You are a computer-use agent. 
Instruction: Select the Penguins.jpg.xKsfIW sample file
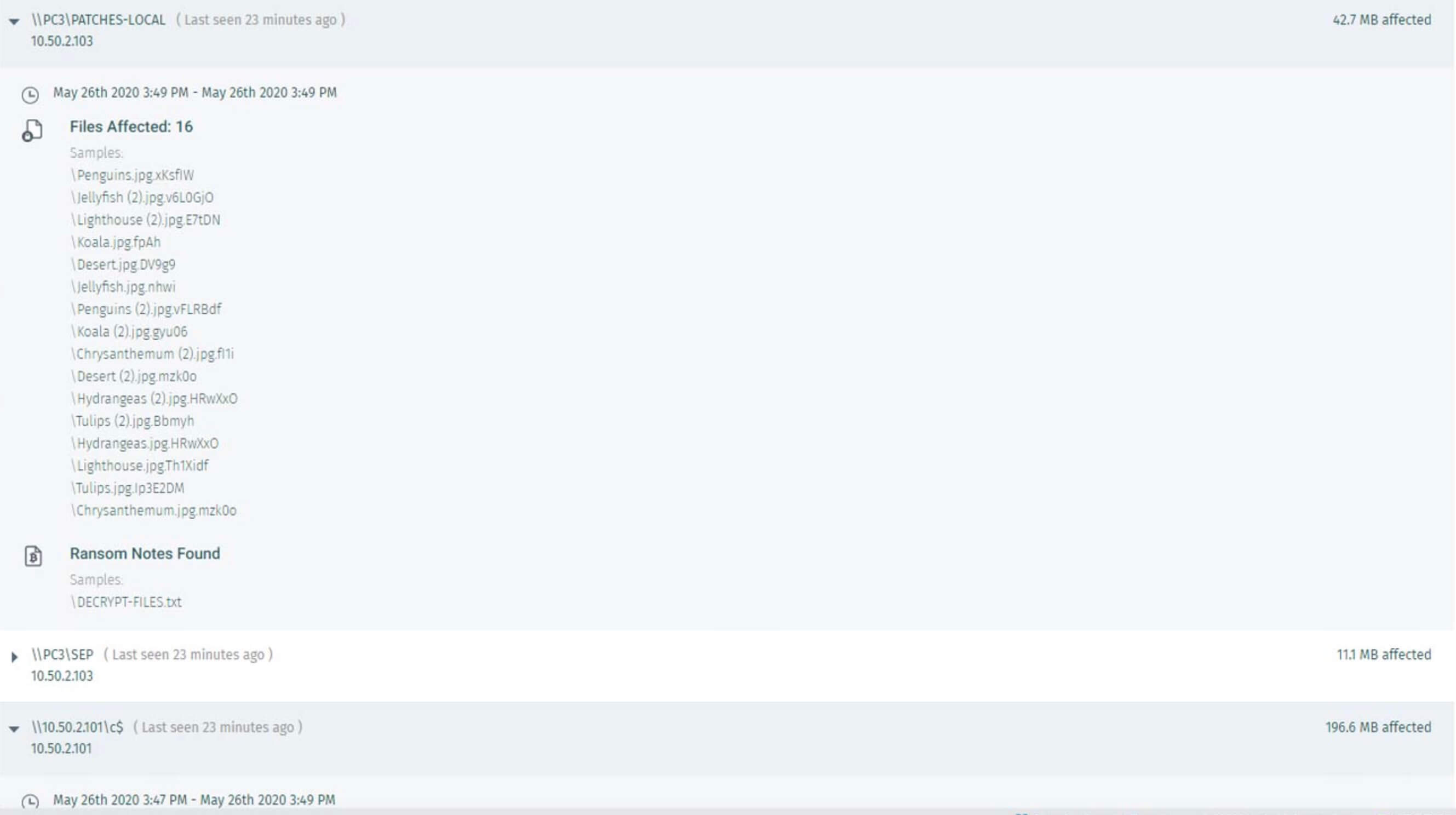(132, 175)
